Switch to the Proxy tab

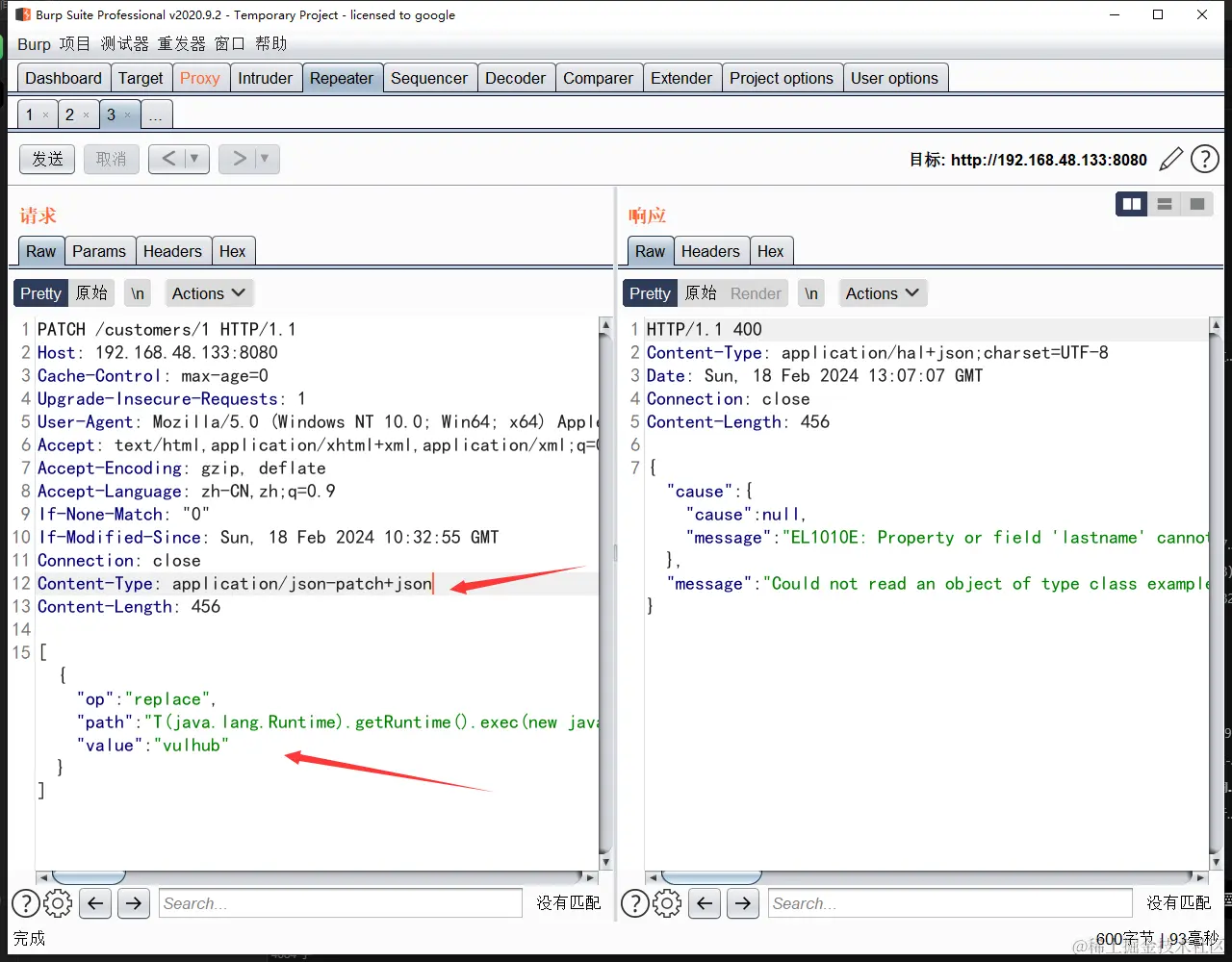200,78
